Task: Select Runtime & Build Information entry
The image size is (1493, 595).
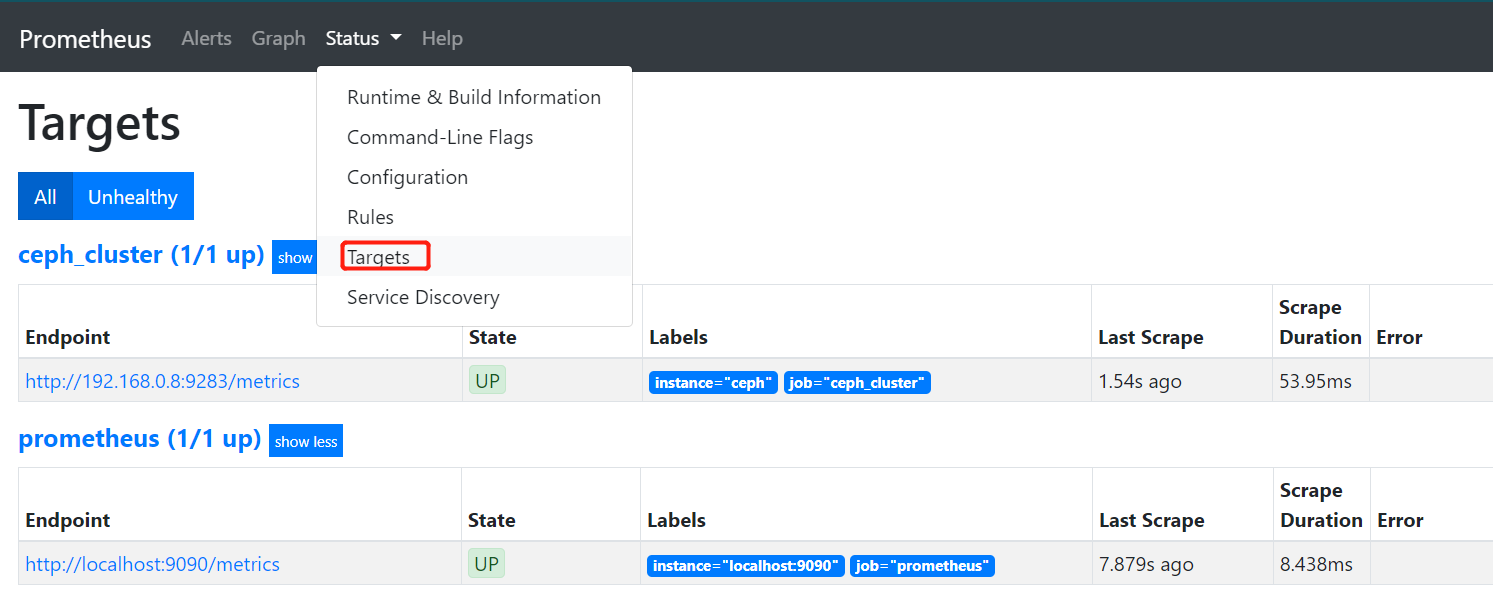Action: click(x=473, y=97)
